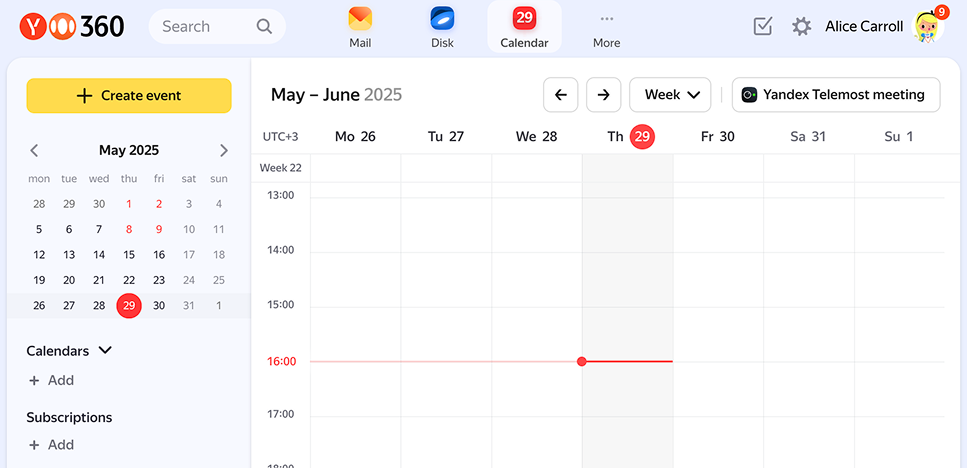967x468 pixels.
Task: Go to previous week with left arrow
Action: tap(560, 95)
